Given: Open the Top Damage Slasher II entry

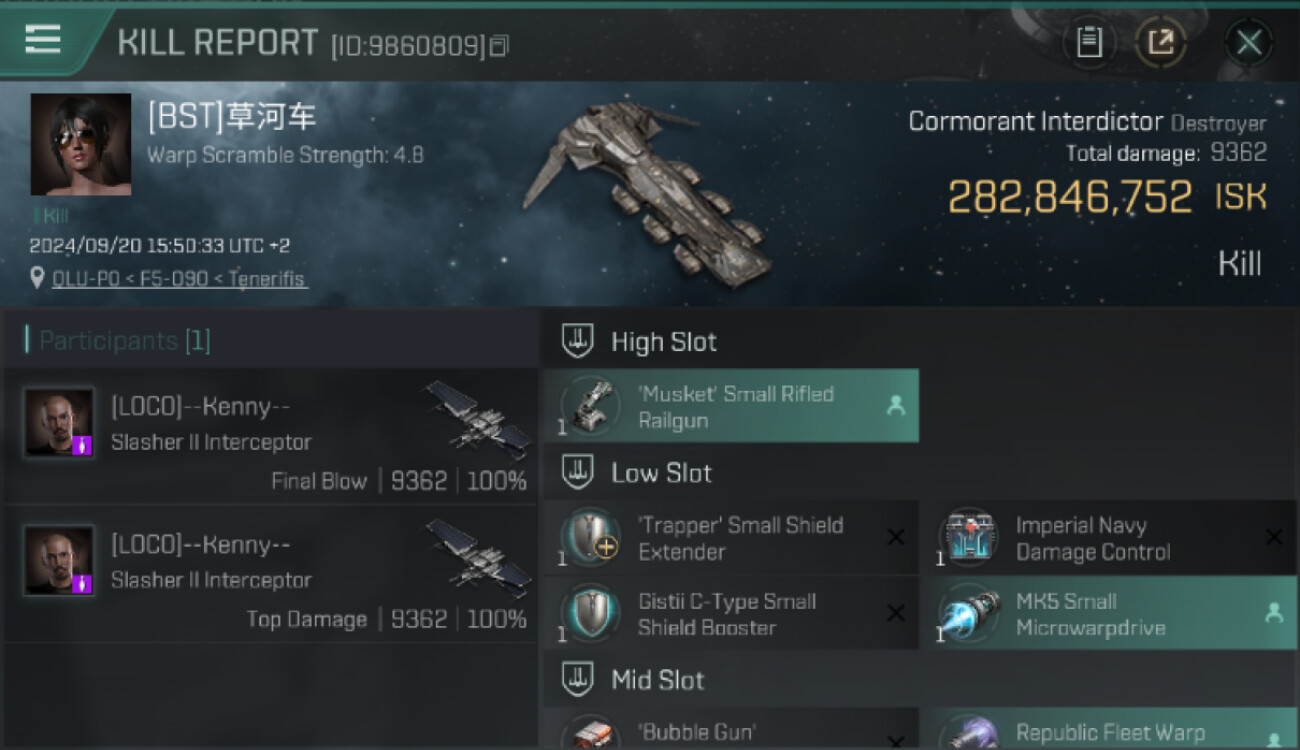Looking at the screenshot, I should pos(271,573).
